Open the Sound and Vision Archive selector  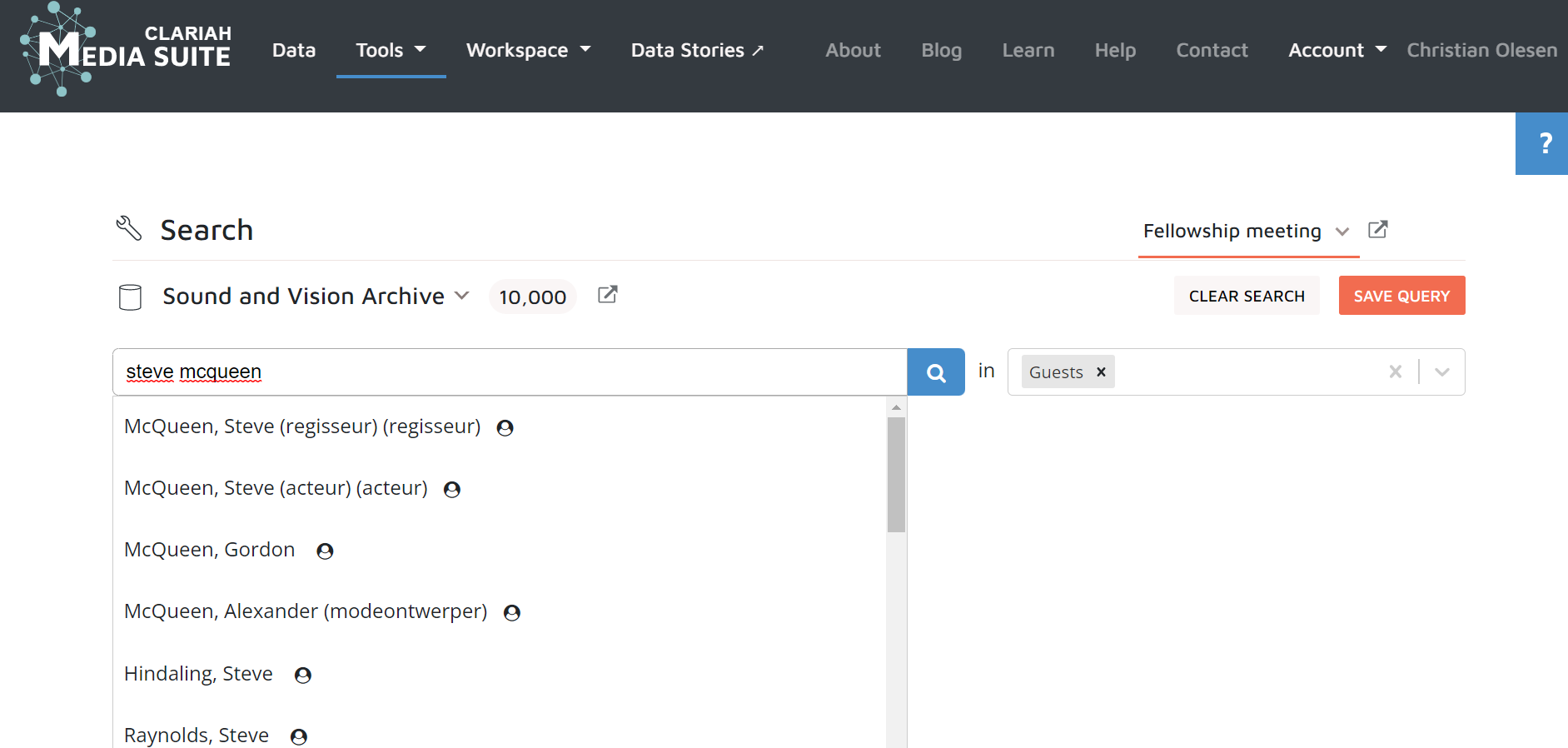point(316,297)
